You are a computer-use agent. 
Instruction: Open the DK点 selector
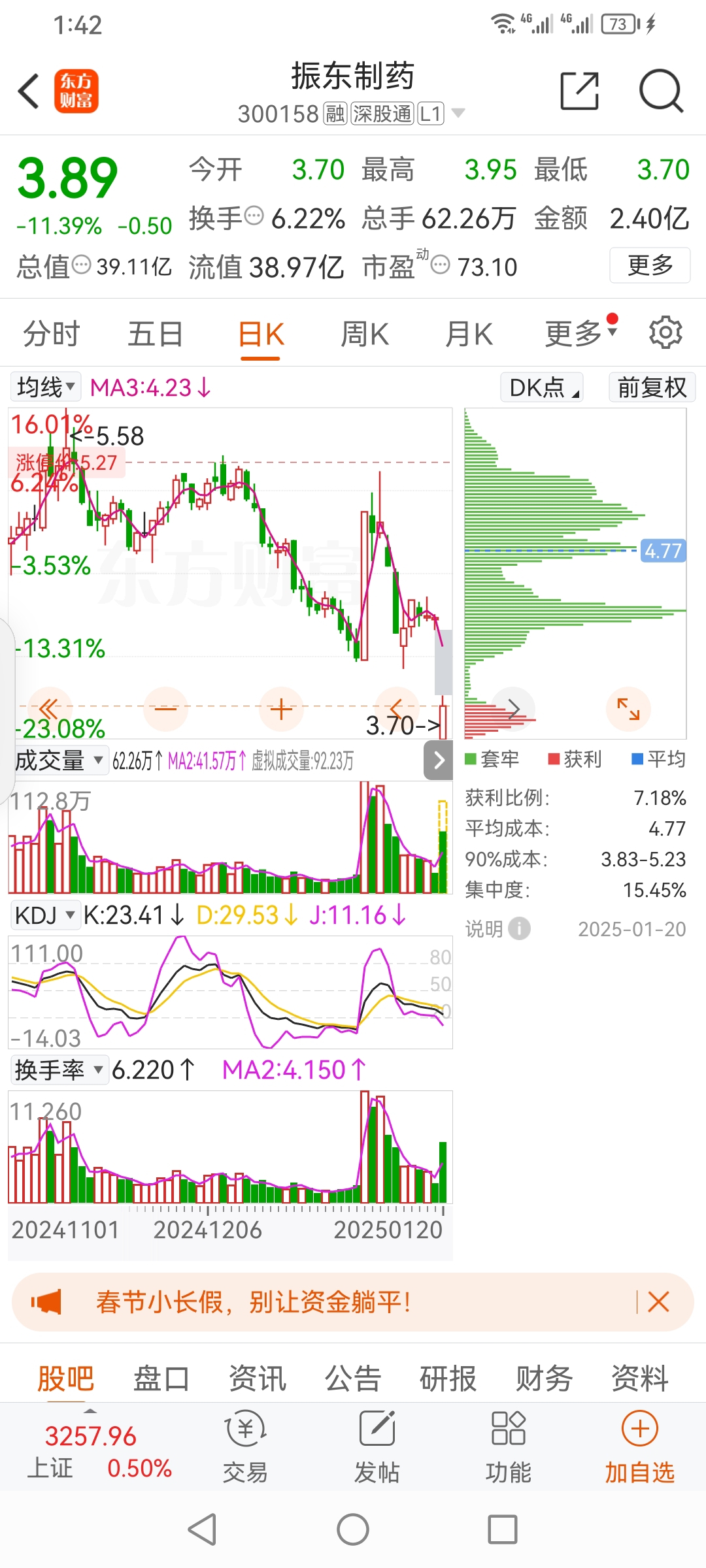(542, 387)
